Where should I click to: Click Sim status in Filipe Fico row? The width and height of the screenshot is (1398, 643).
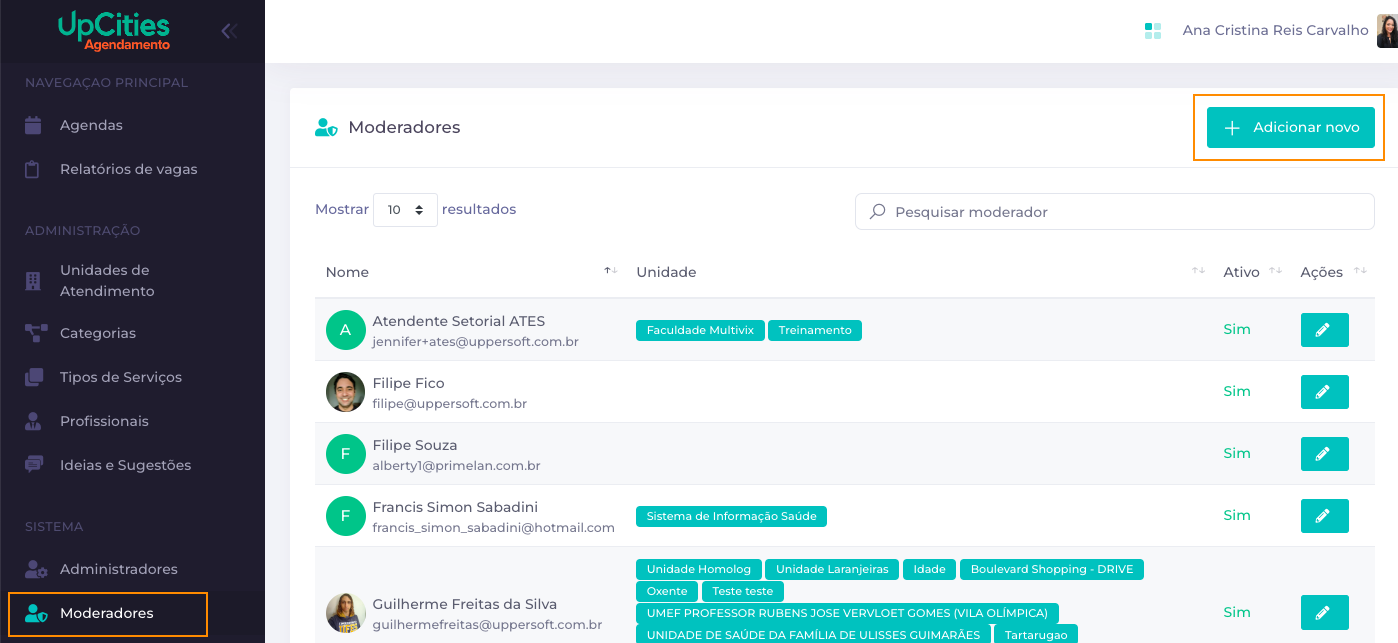[1237, 391]
